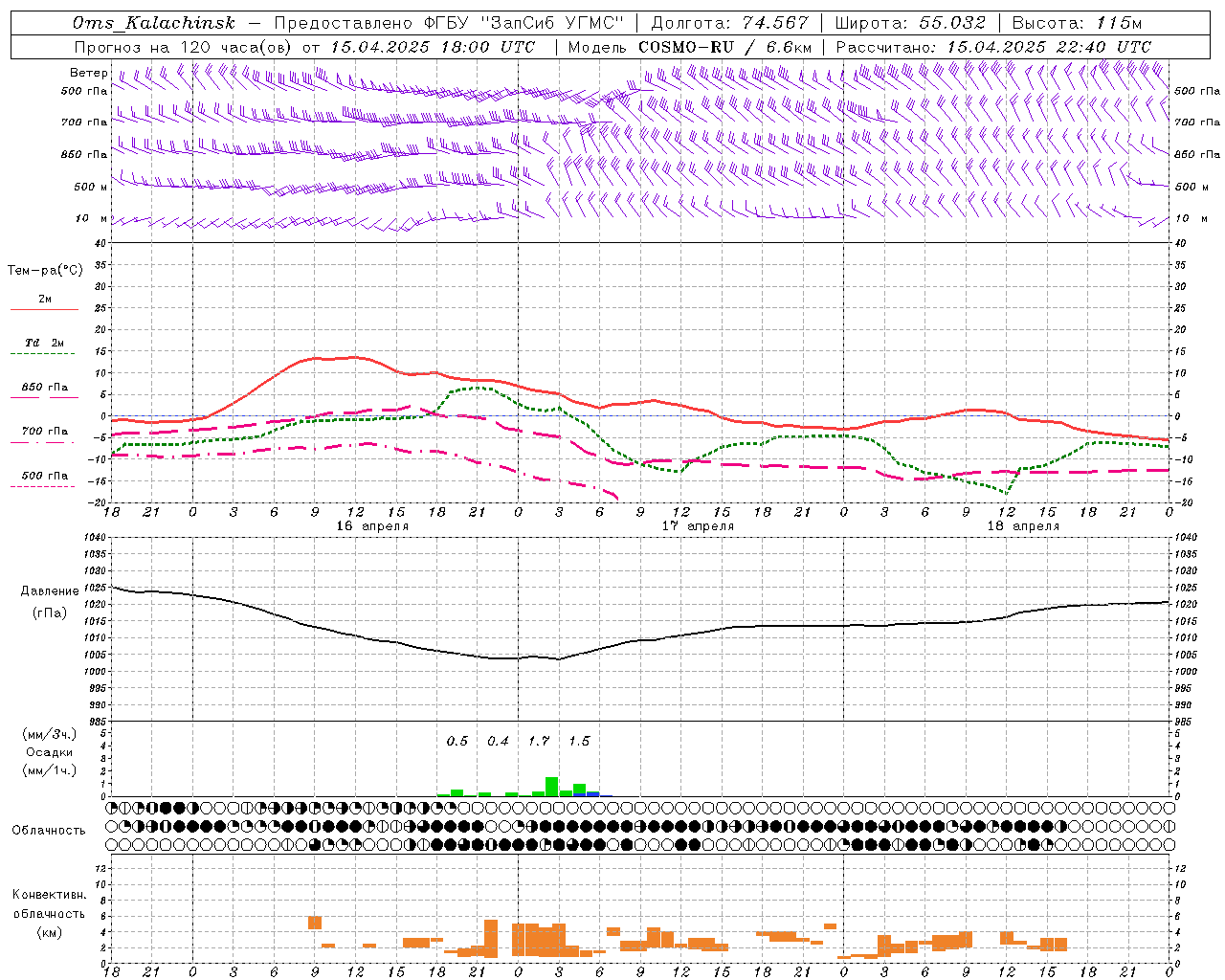Click the 700 гПа temperature legend entry
The image size is (1225, 980).
45,432
